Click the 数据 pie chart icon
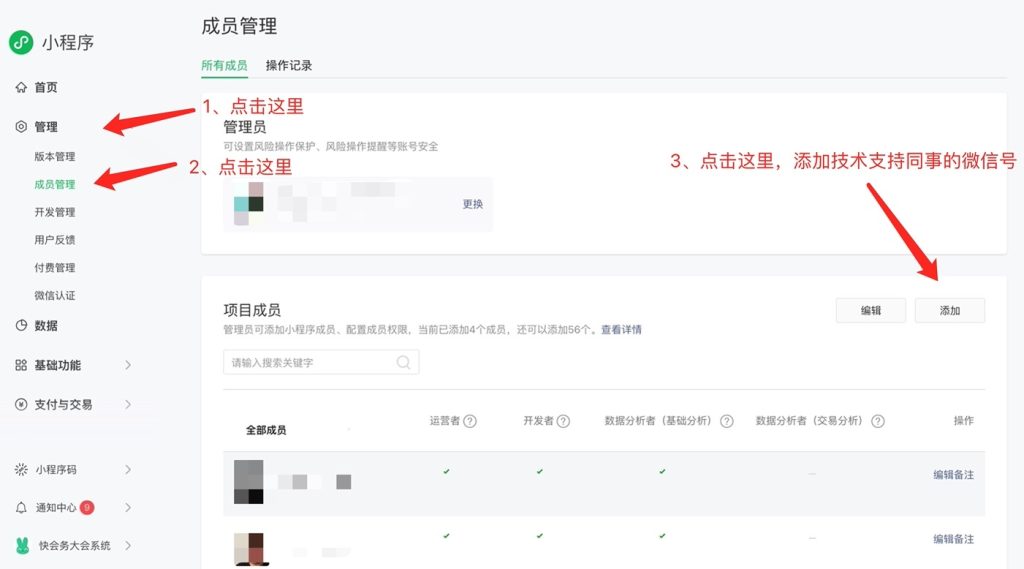Image resolution: width=1024 pixels, height=569 pixels. coord(21,325)
